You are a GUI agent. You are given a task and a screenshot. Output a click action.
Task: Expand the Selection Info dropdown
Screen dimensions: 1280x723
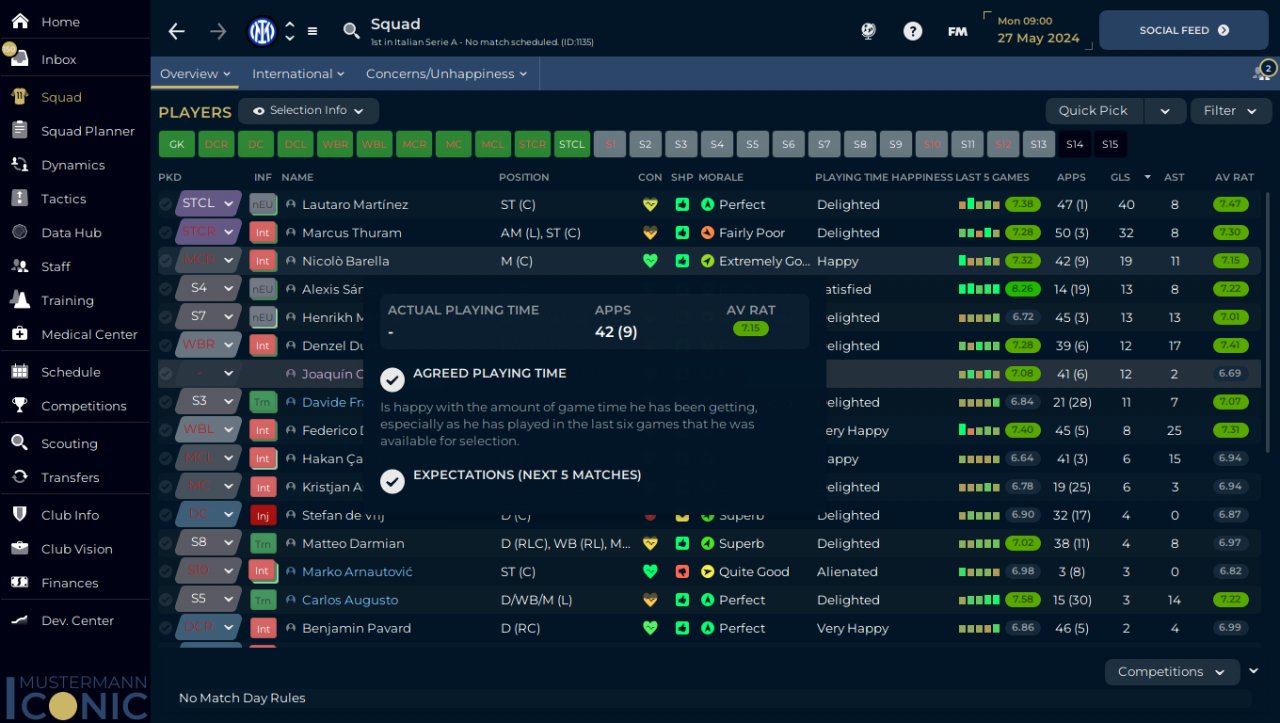click(308, 111)
